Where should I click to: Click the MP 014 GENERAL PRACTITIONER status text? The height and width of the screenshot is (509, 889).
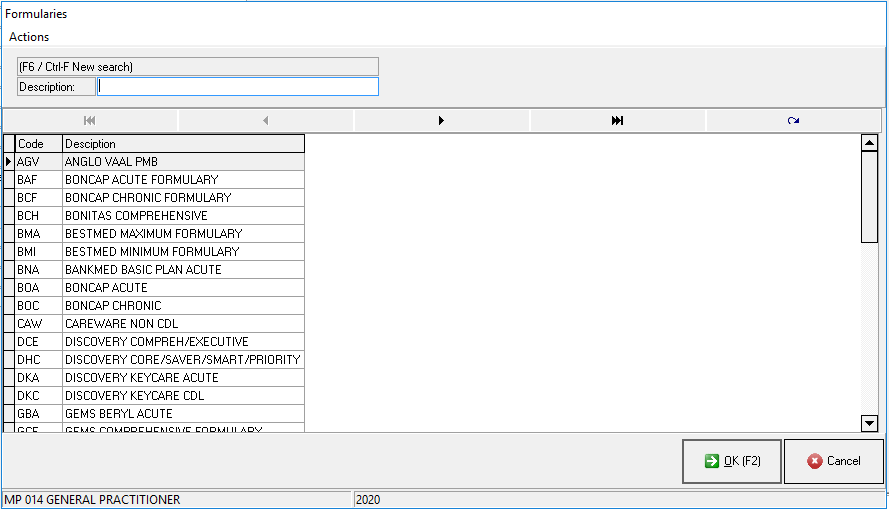tap(92, 499)
